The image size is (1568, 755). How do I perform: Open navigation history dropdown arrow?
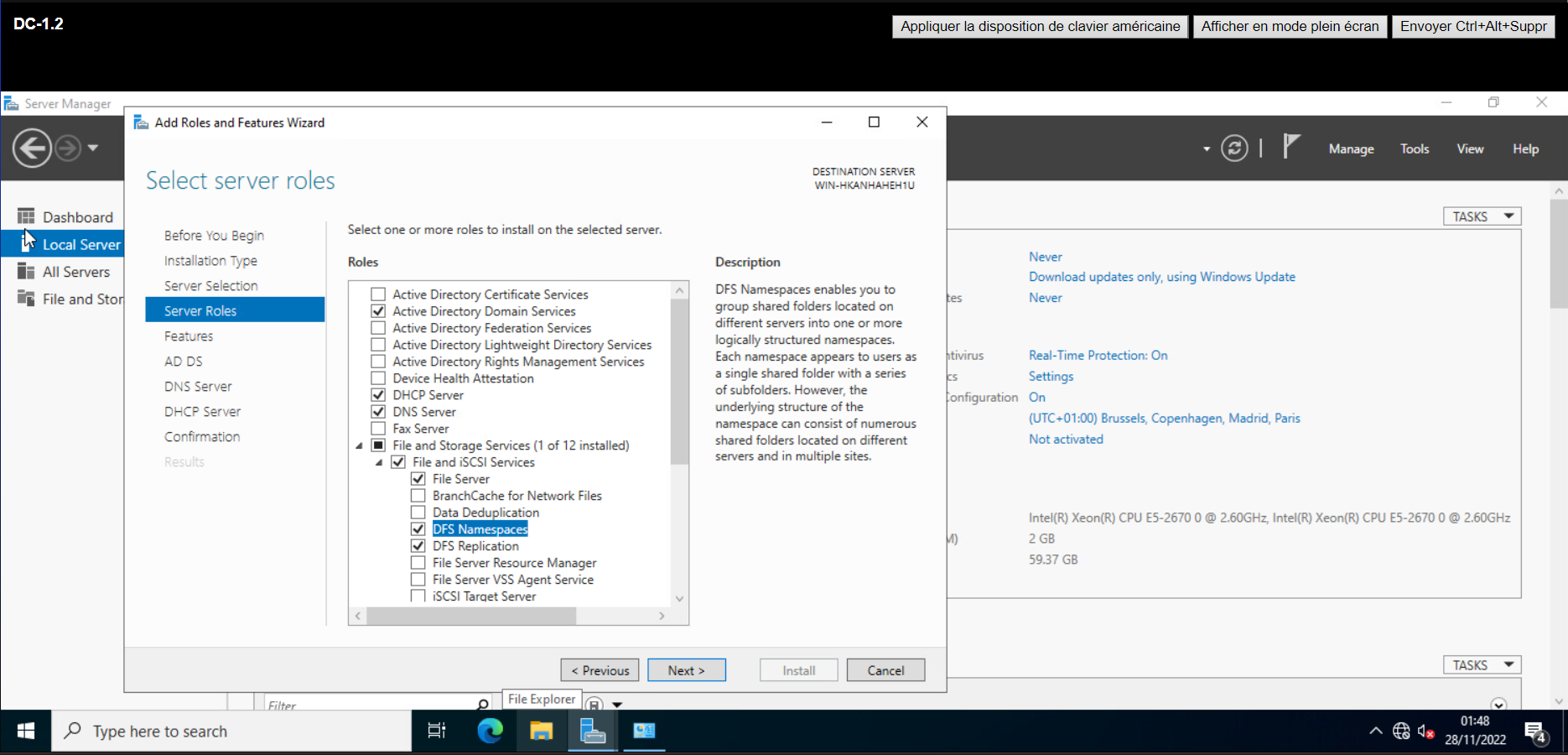(x=93, y=148)
